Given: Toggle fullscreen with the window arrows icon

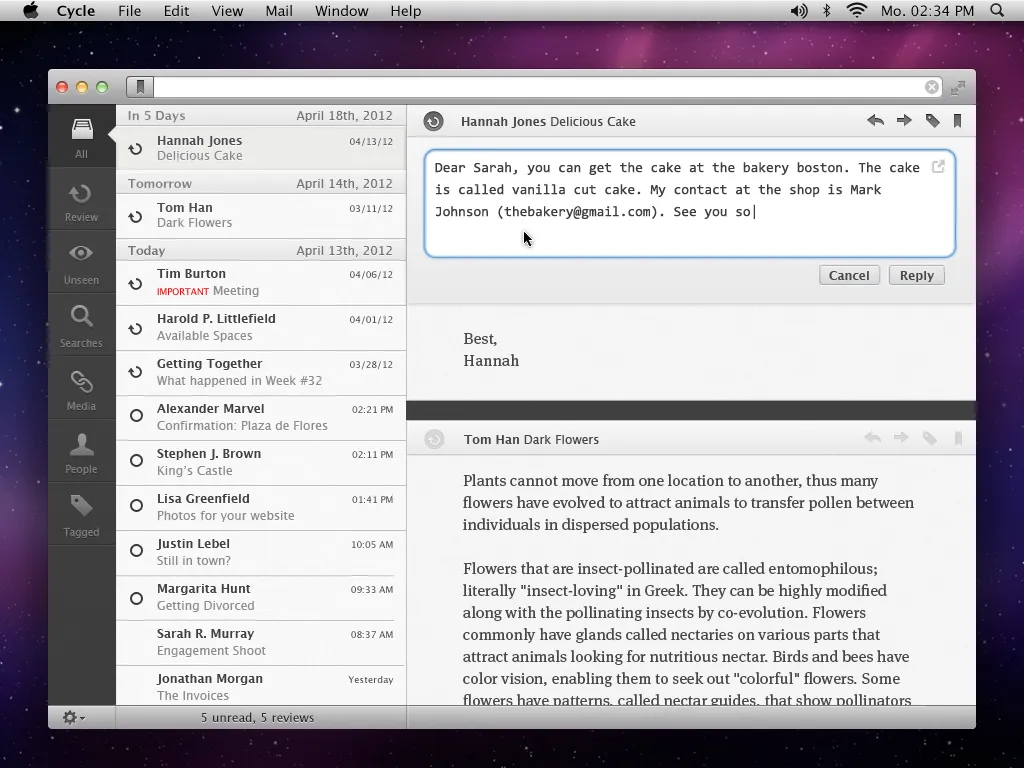Looking at the screenshot, I should tap(958, 88).
